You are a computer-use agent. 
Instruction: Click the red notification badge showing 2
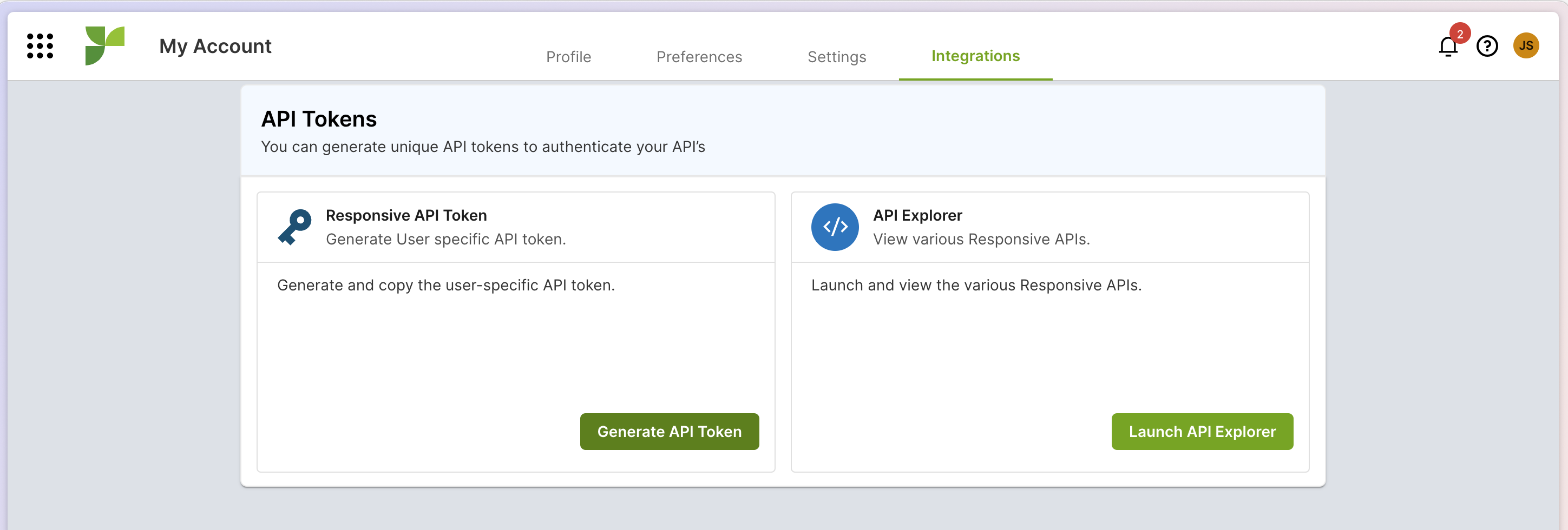1460,34
